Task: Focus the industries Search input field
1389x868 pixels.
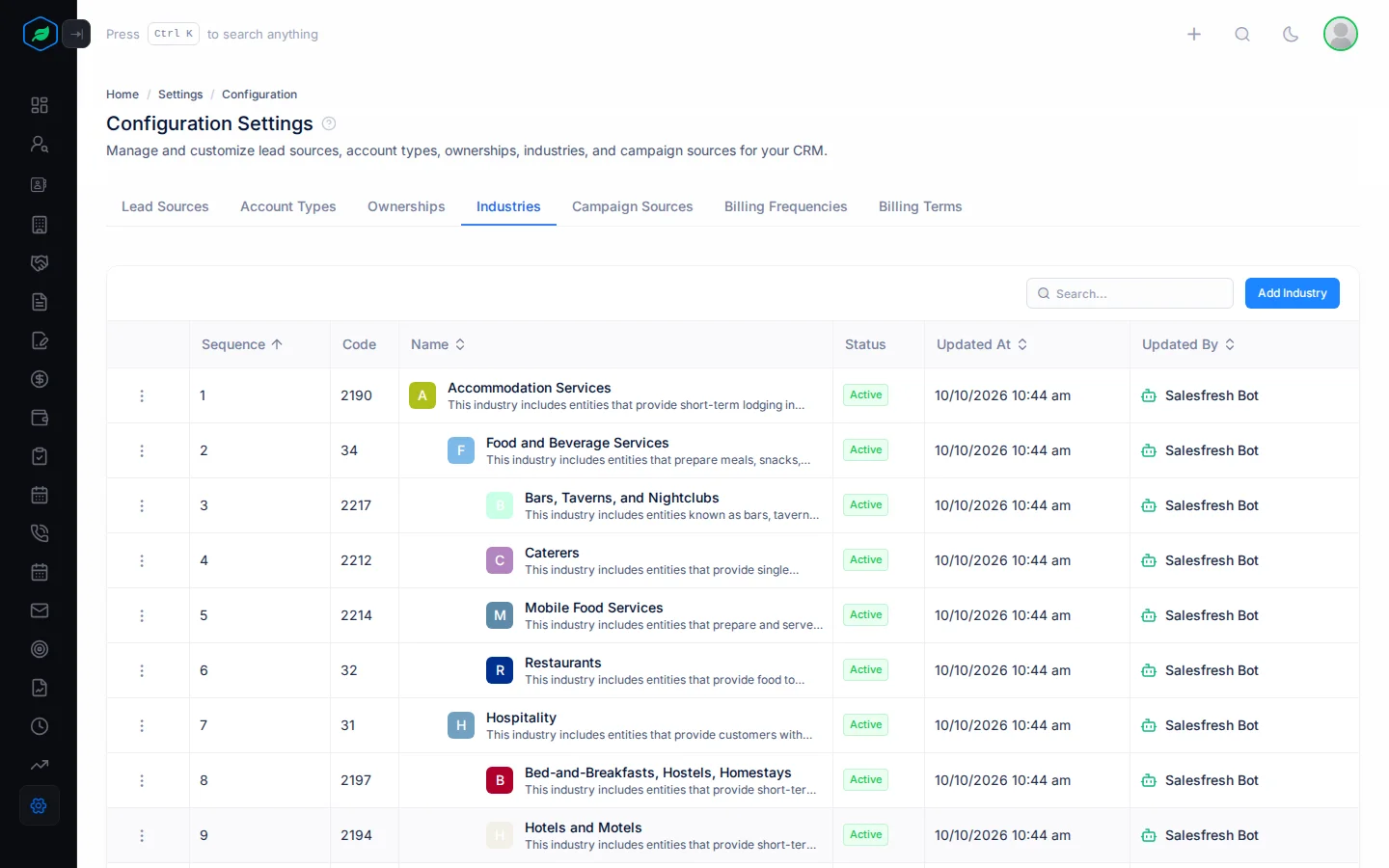Action: pos(1130,293)
